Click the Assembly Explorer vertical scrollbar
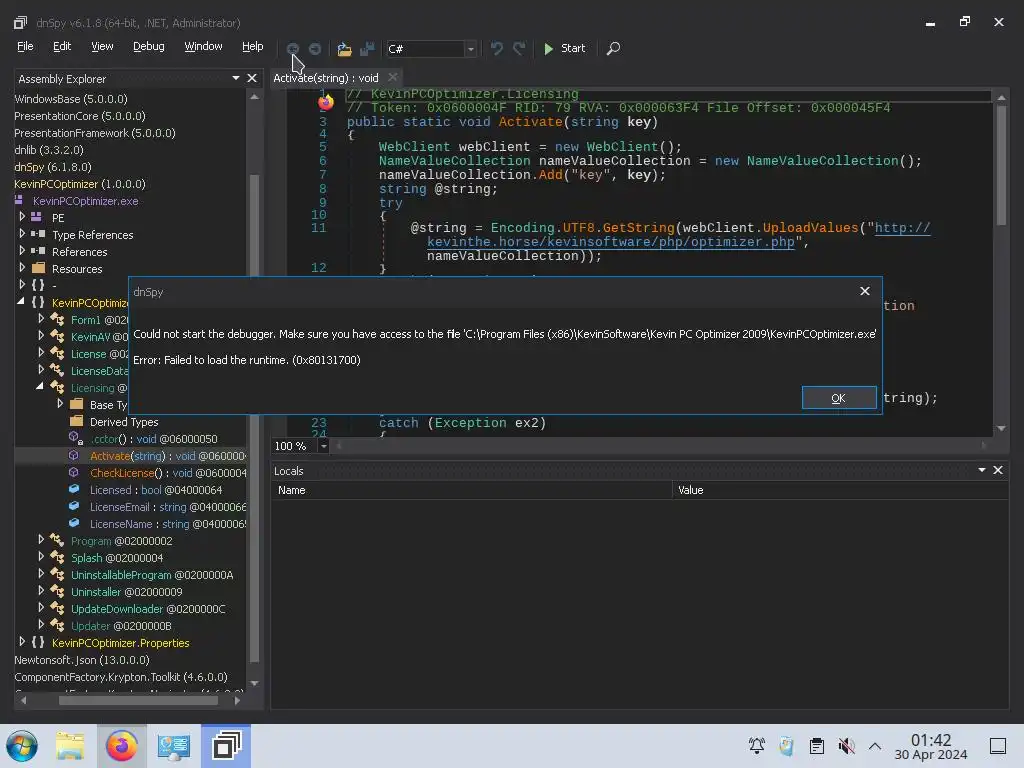This screenshot has height=768, width=1024. tap(254, 418)
